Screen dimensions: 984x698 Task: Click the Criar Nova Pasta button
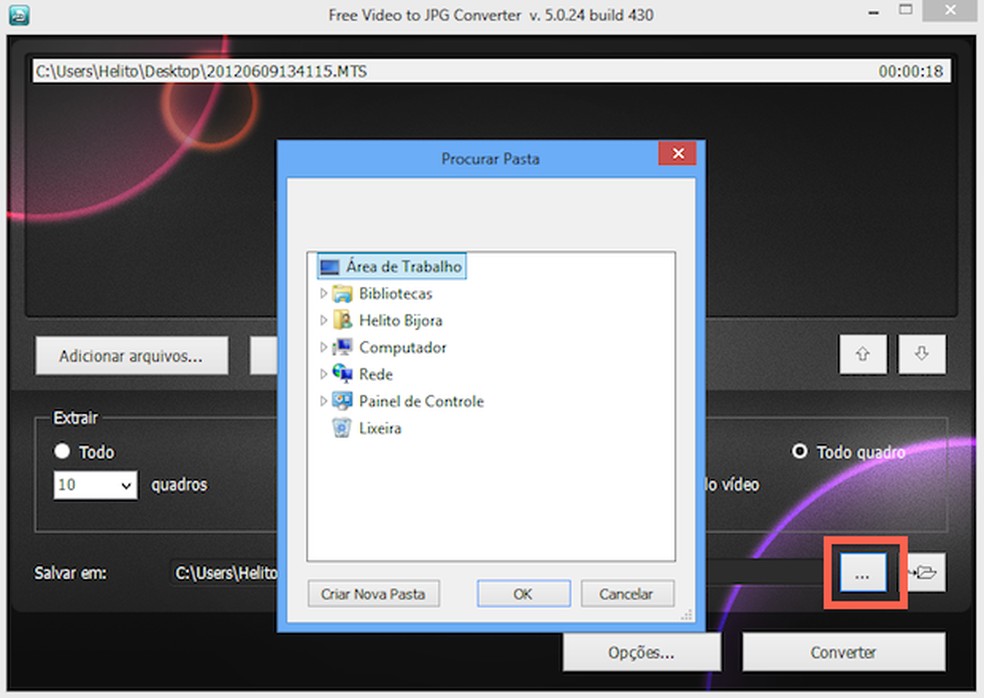pos(373,594)
